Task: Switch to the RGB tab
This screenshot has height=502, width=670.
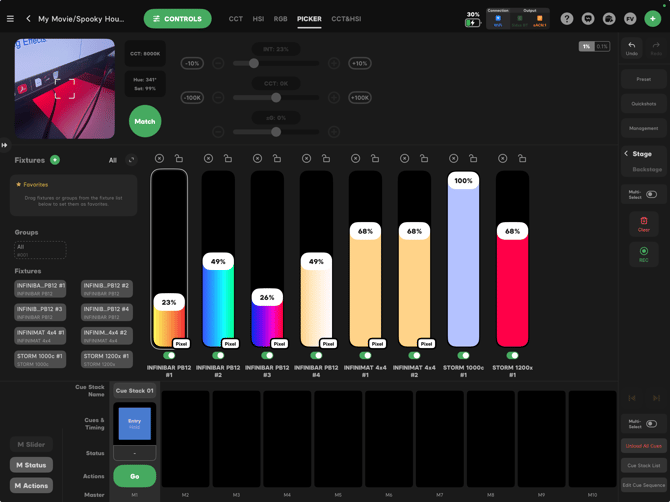Action: (x=280, y=19)
